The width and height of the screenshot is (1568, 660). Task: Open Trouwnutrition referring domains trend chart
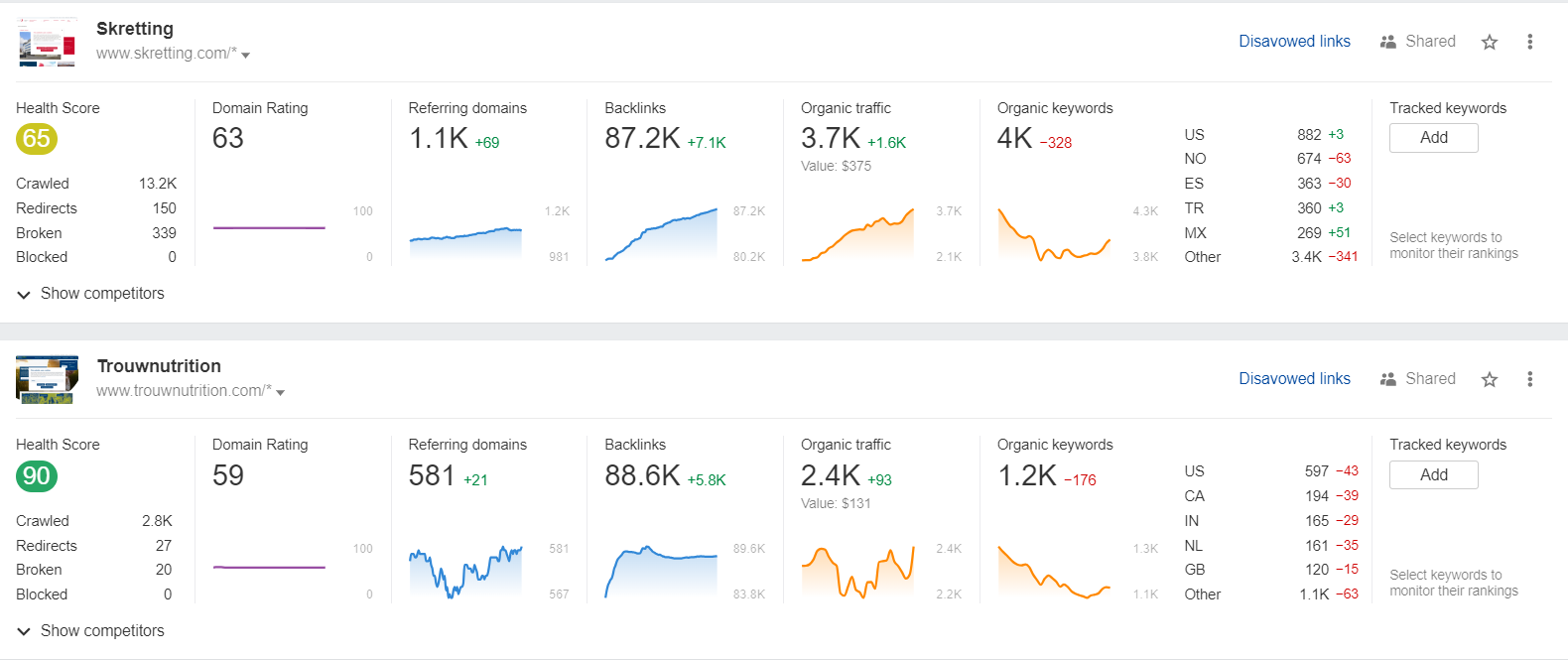tap(465, 572)
